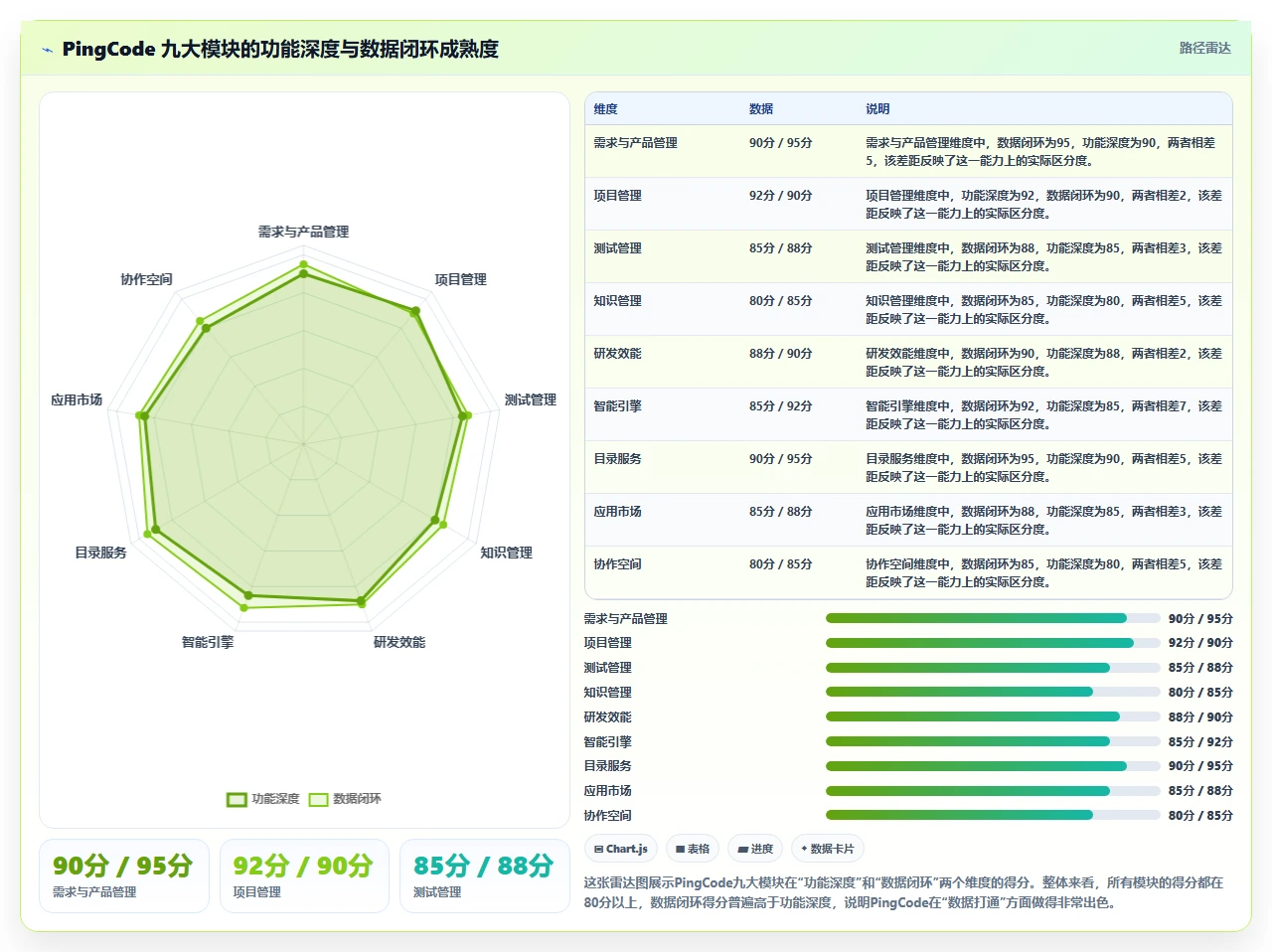Select the 测试管理 table row name

coord(617,248)
